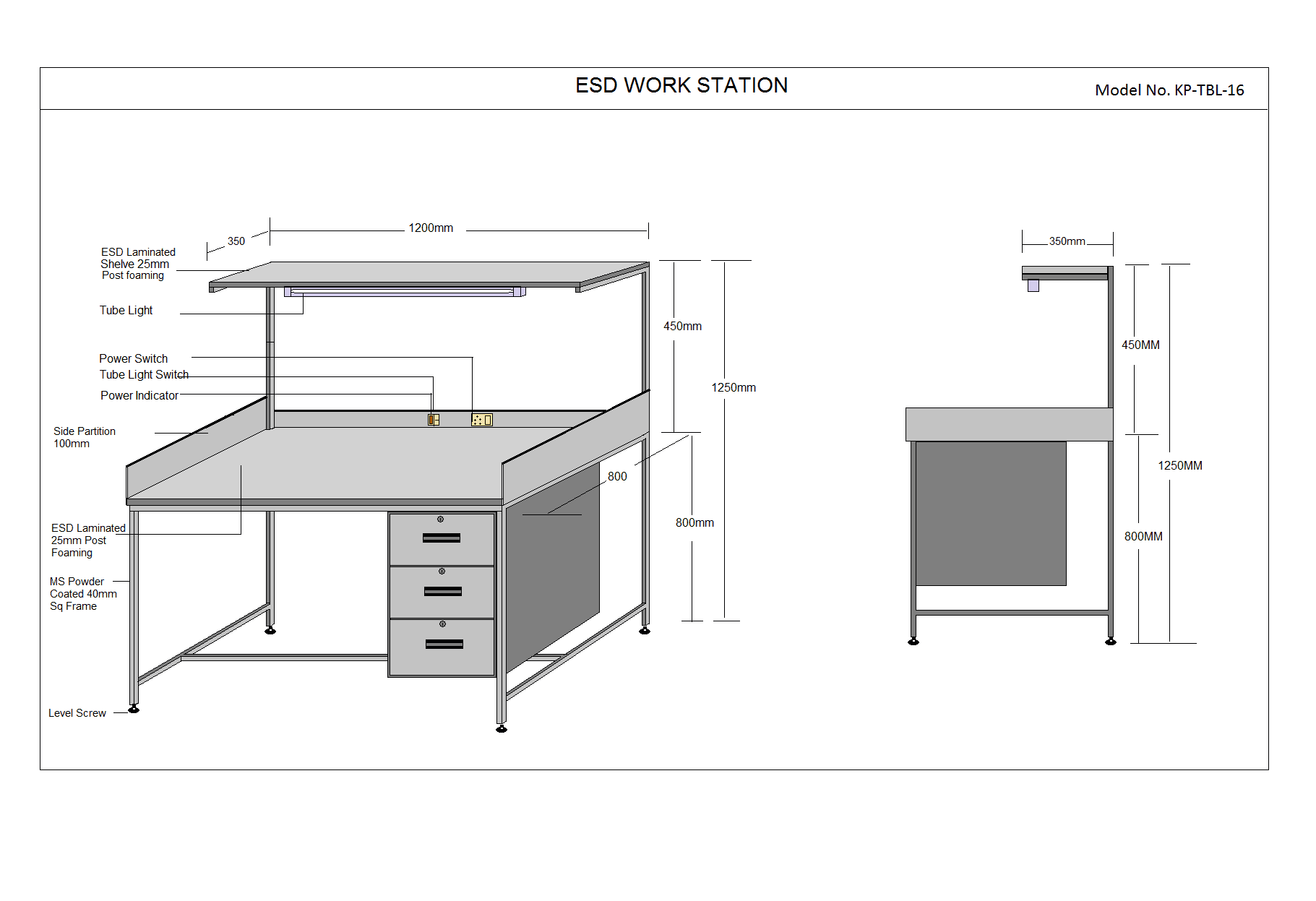Select the "1200mm" width dimension
Image resolution: width=1316 pixels, height=901 pixels.
431,228
